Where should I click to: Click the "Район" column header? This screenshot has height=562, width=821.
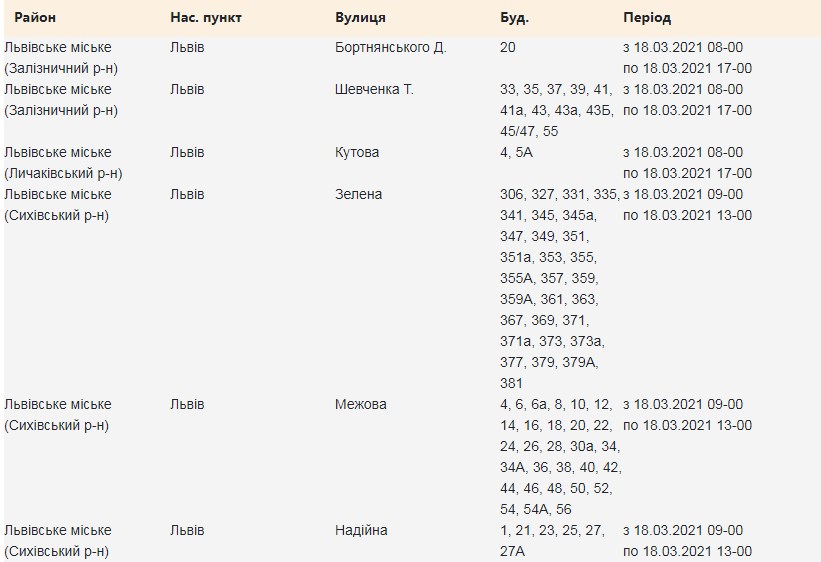[35, 18]
